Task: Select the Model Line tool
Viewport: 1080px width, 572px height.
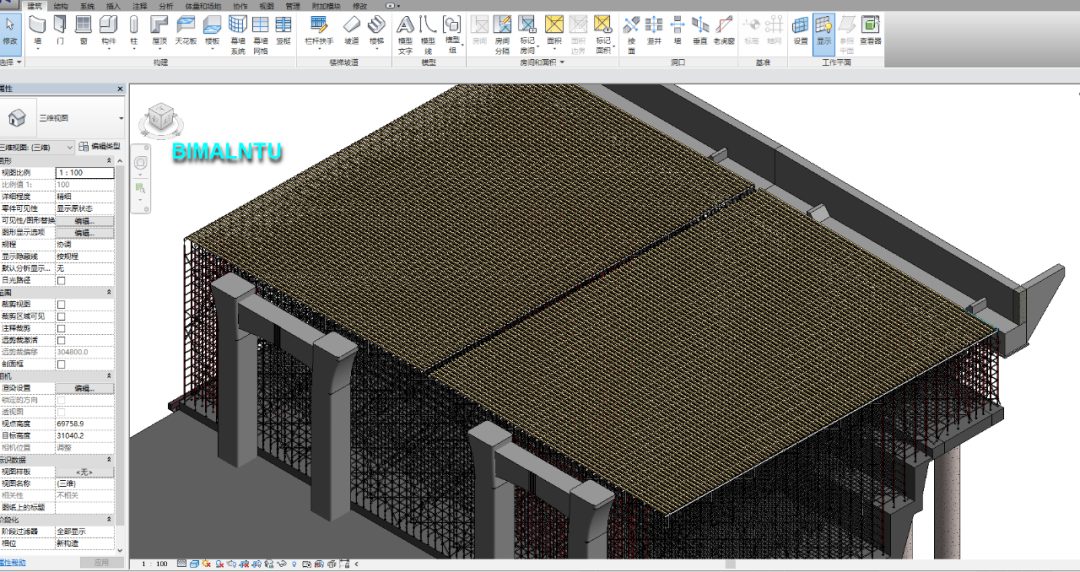Action: coord(428,34)
